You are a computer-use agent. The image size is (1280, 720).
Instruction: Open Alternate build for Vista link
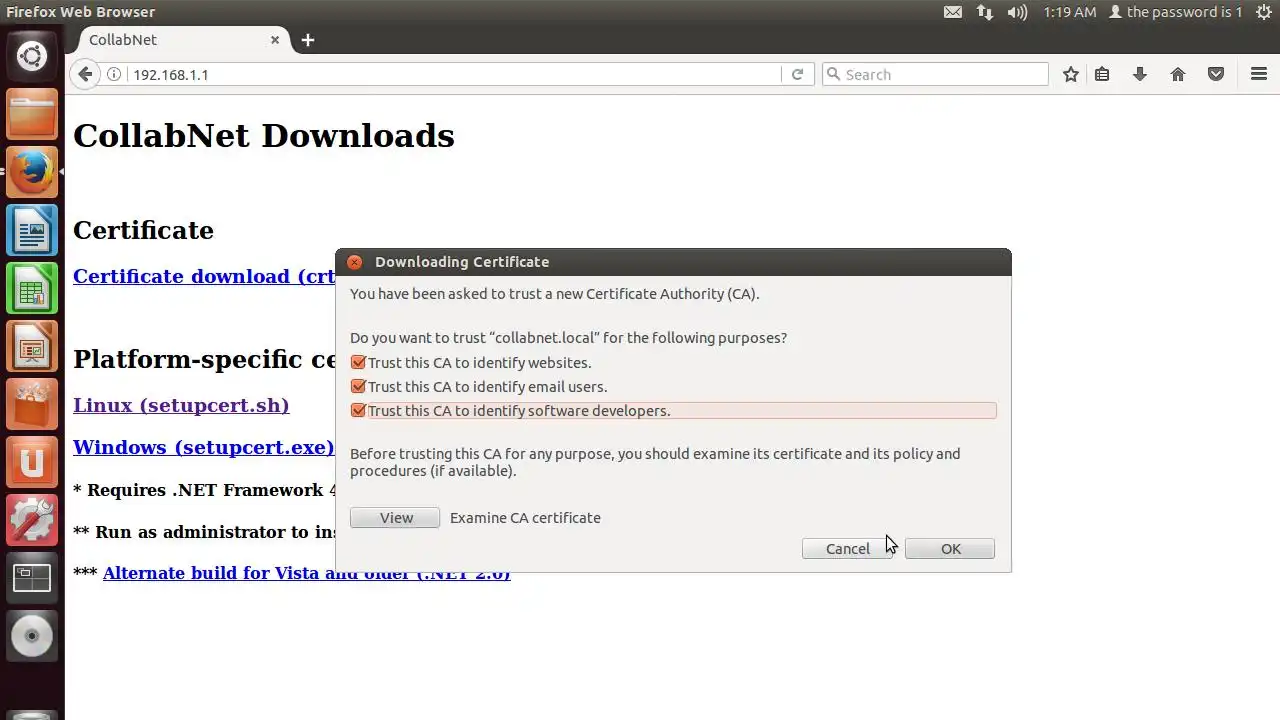pos(307,573)
